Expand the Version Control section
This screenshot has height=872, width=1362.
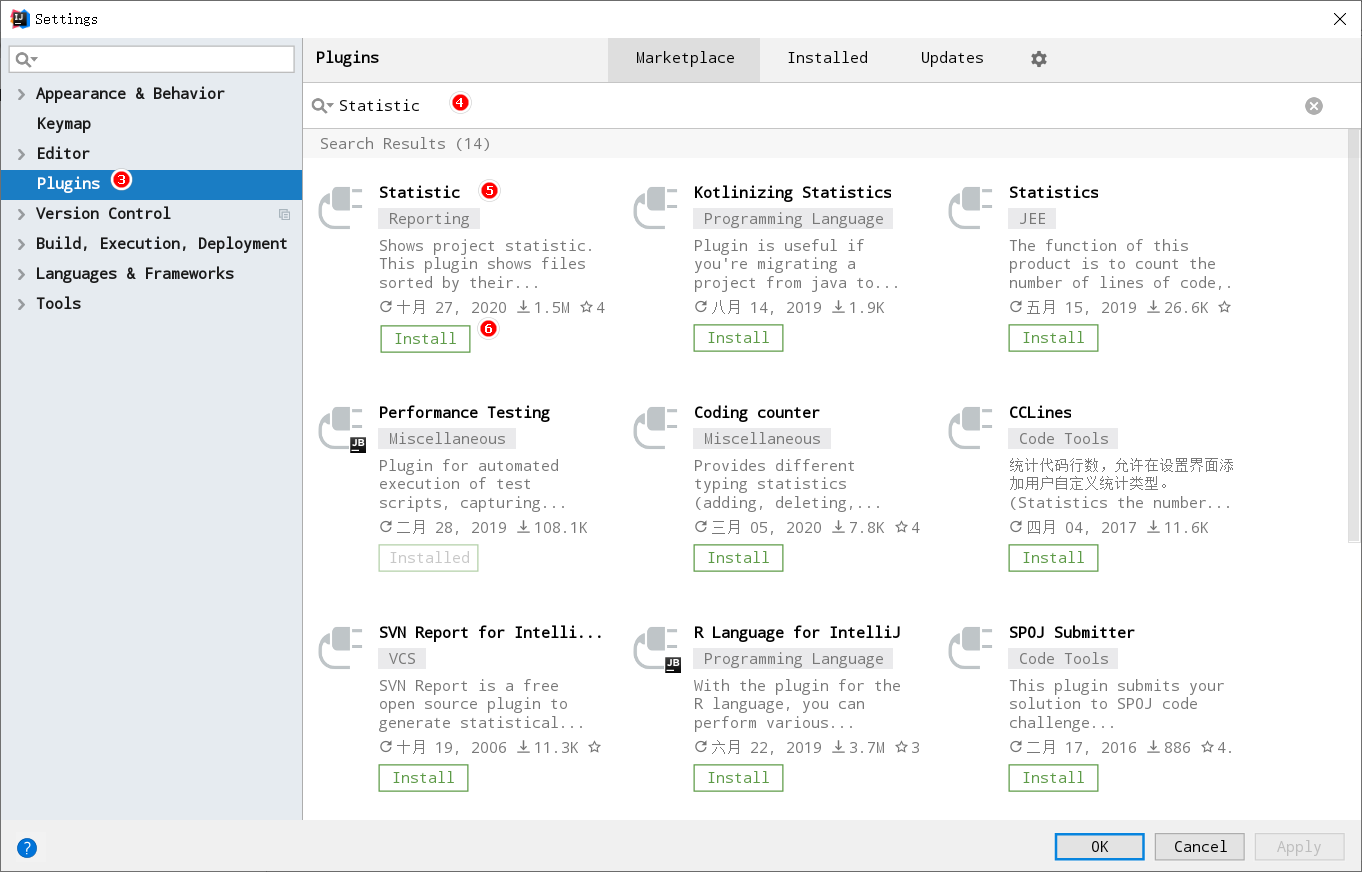(x=22, y=214)
